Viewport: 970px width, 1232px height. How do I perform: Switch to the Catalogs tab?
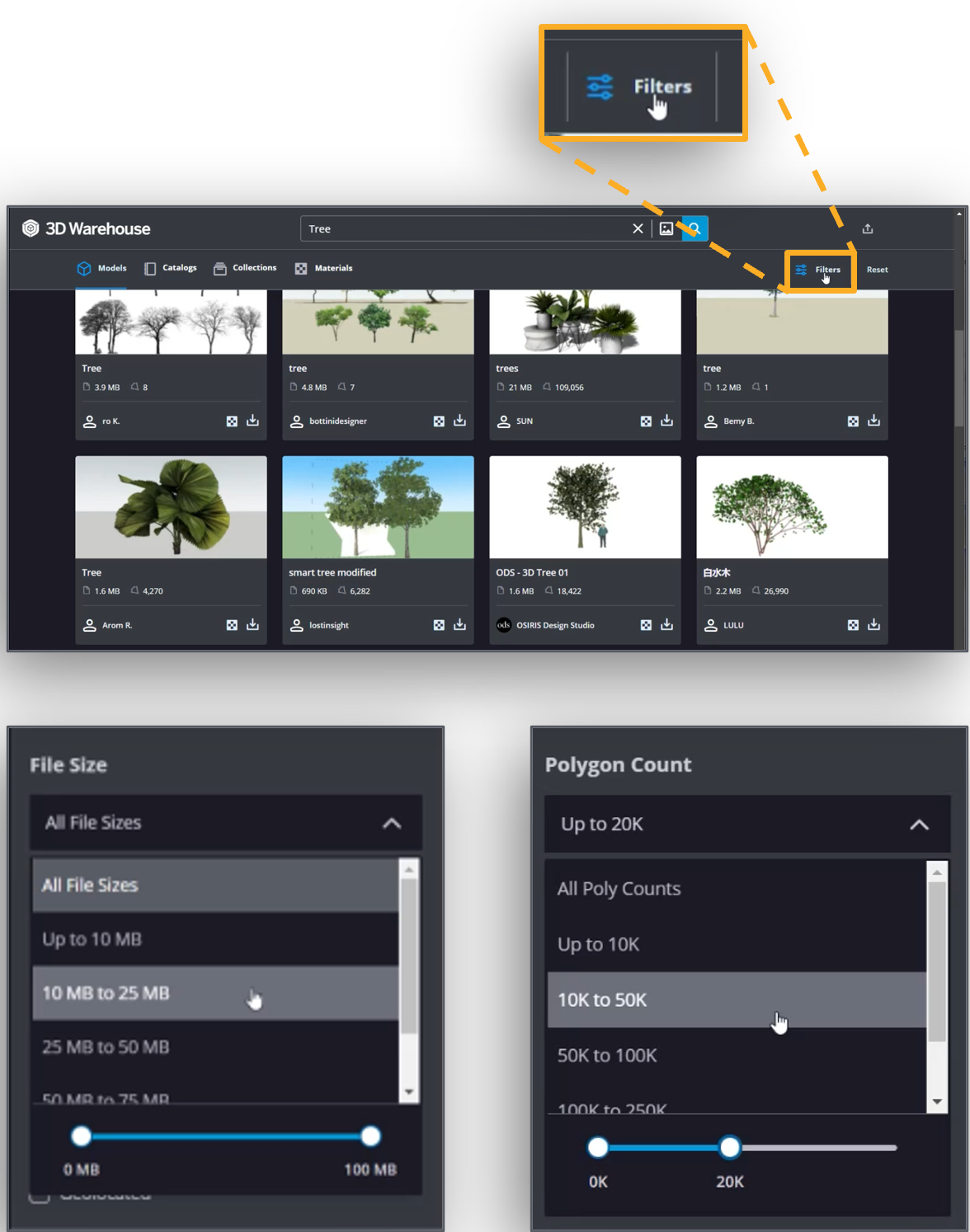click(x=171, y=268)
